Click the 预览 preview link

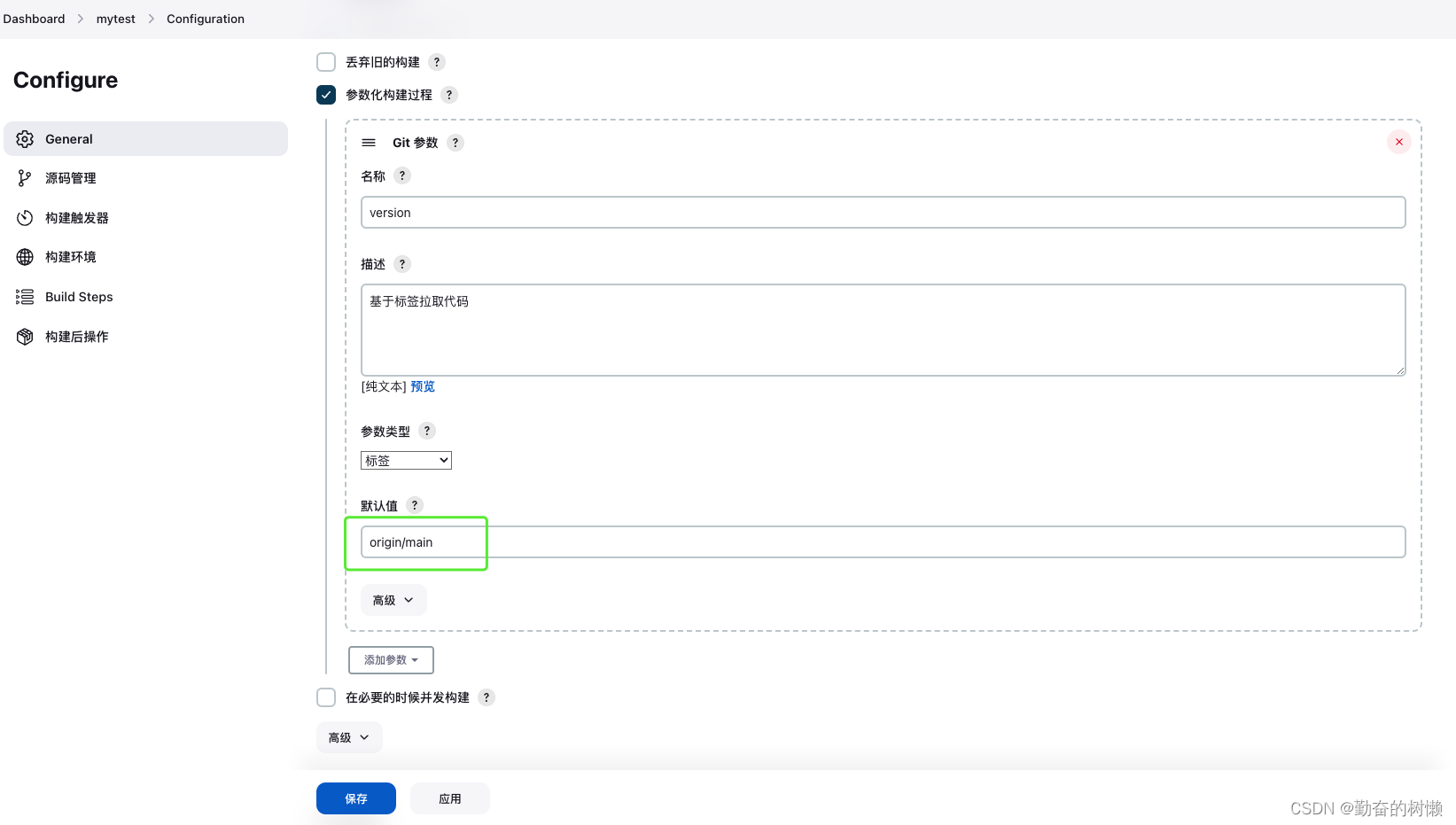click(x=423, y=386)
